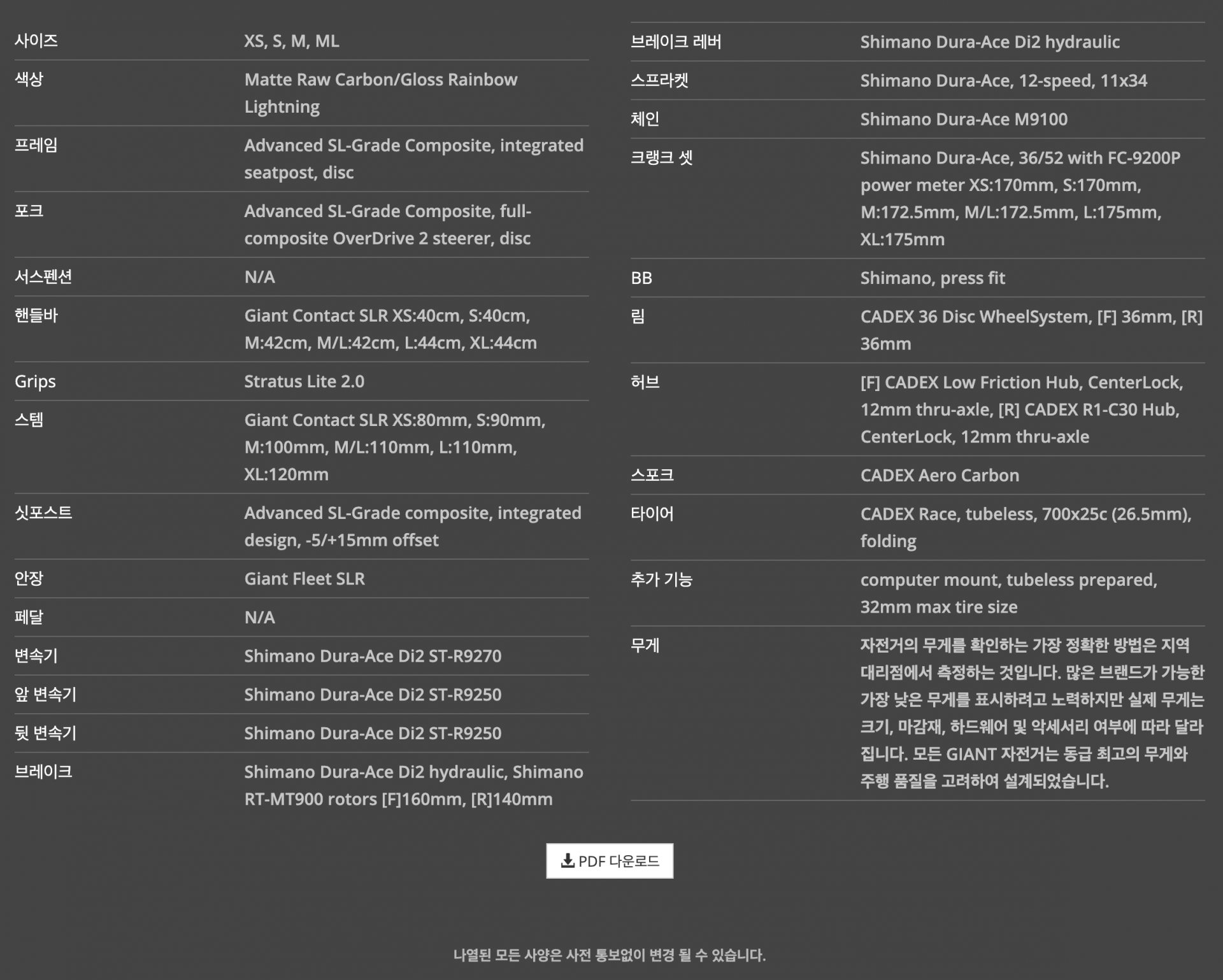Click the PDF 다운로드 button
1223x980 pixels.
[x=610, y=860]
